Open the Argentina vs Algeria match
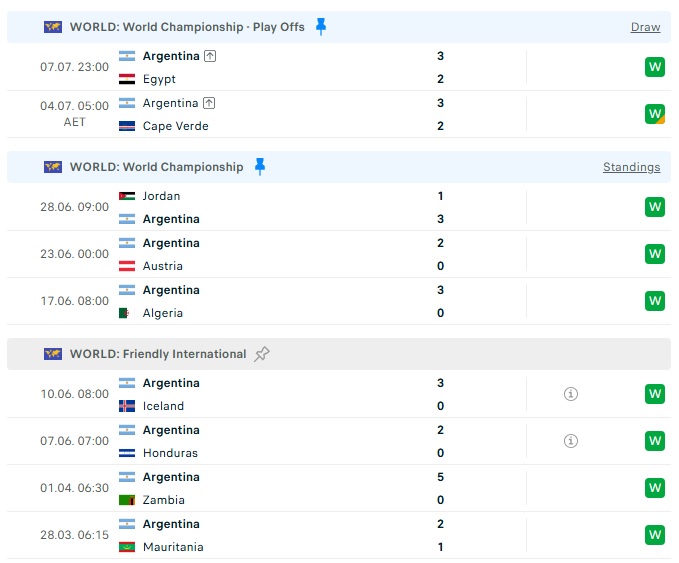This screenshot has width=679, height=563. 339,301
